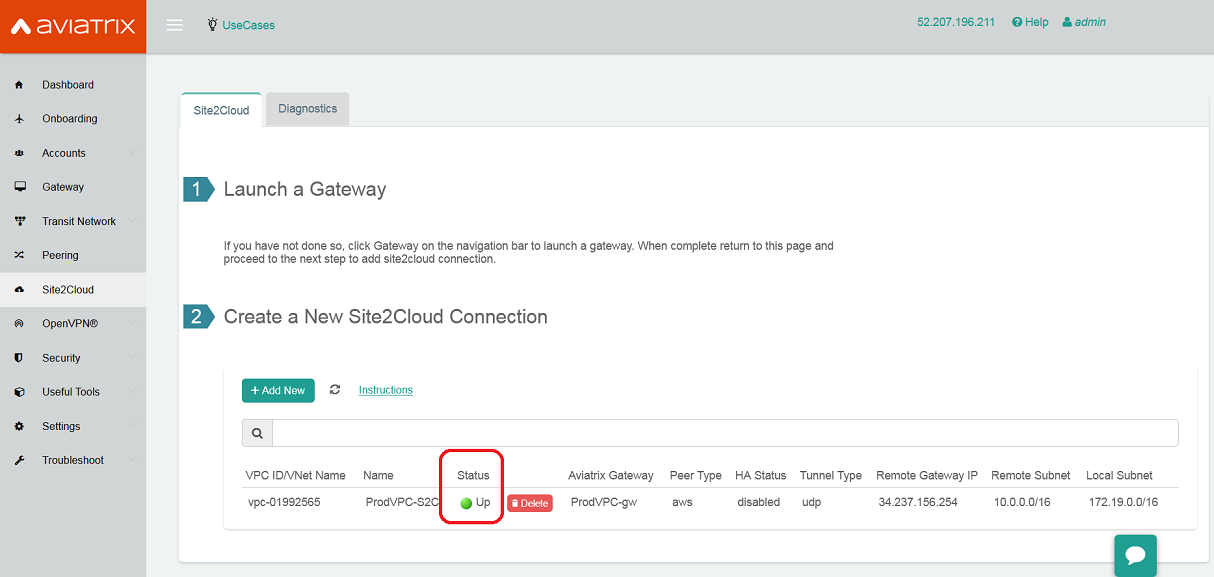Click the search magnifier icon
This screenshot has width=1214, height=577.
(257, 433)
